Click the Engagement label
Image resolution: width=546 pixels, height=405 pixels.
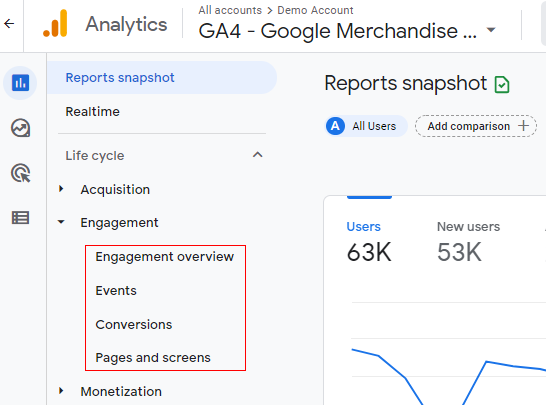119,223
